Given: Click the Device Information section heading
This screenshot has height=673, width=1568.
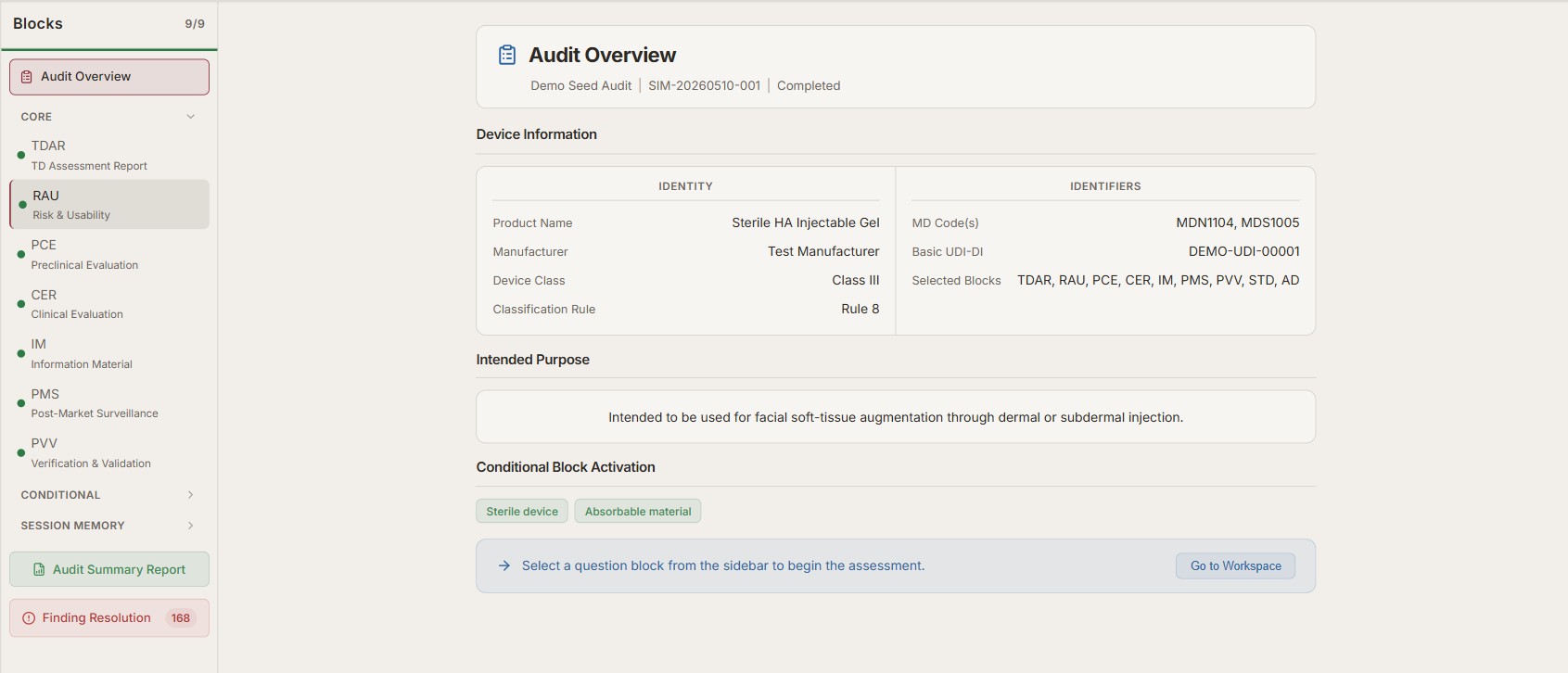Looking at the screenshot, I should [537, 134].
